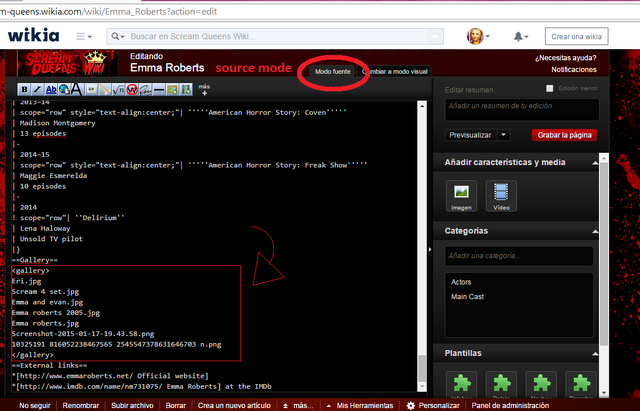Viewport: 640px width, 411px height.
Task: Click the editor scrollbar down arrow
Action: click(x=422, y=386)
